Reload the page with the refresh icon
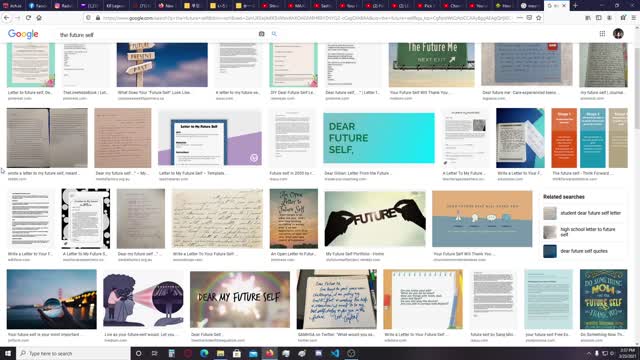Image resolution: width=640 pixels, height=360 pixels. (x=28, y=18)
